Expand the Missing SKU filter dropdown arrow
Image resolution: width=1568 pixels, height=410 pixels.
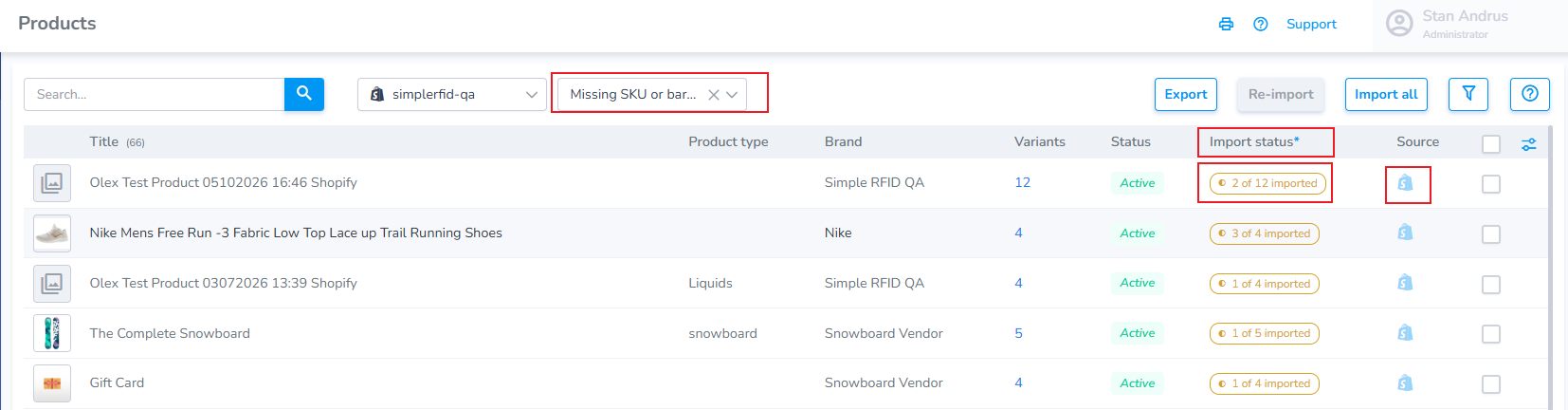pos(732,95)
